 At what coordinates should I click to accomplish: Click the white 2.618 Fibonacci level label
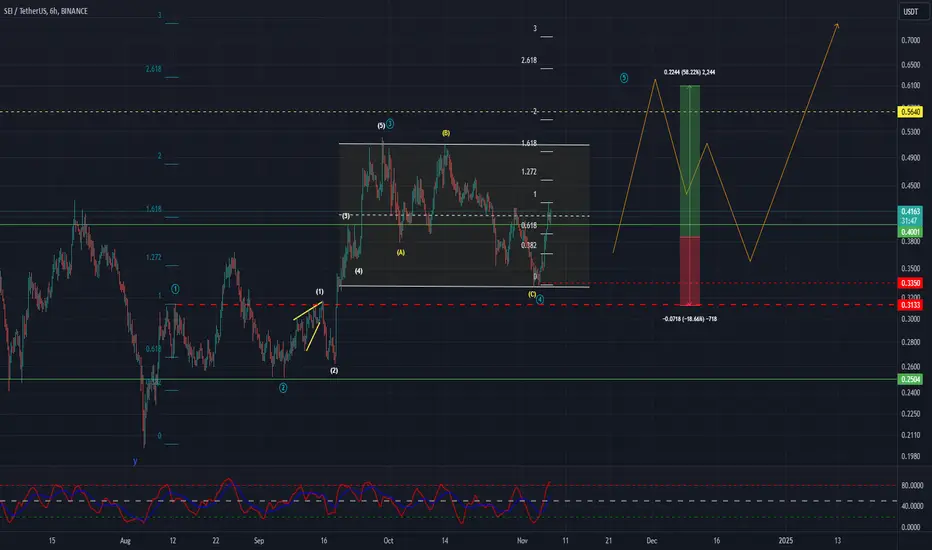click(529, 61)
